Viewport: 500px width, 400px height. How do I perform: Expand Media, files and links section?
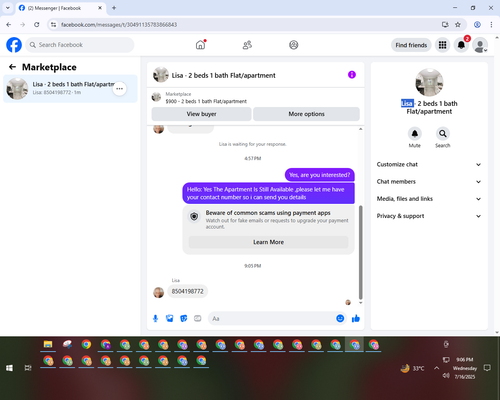429,199
